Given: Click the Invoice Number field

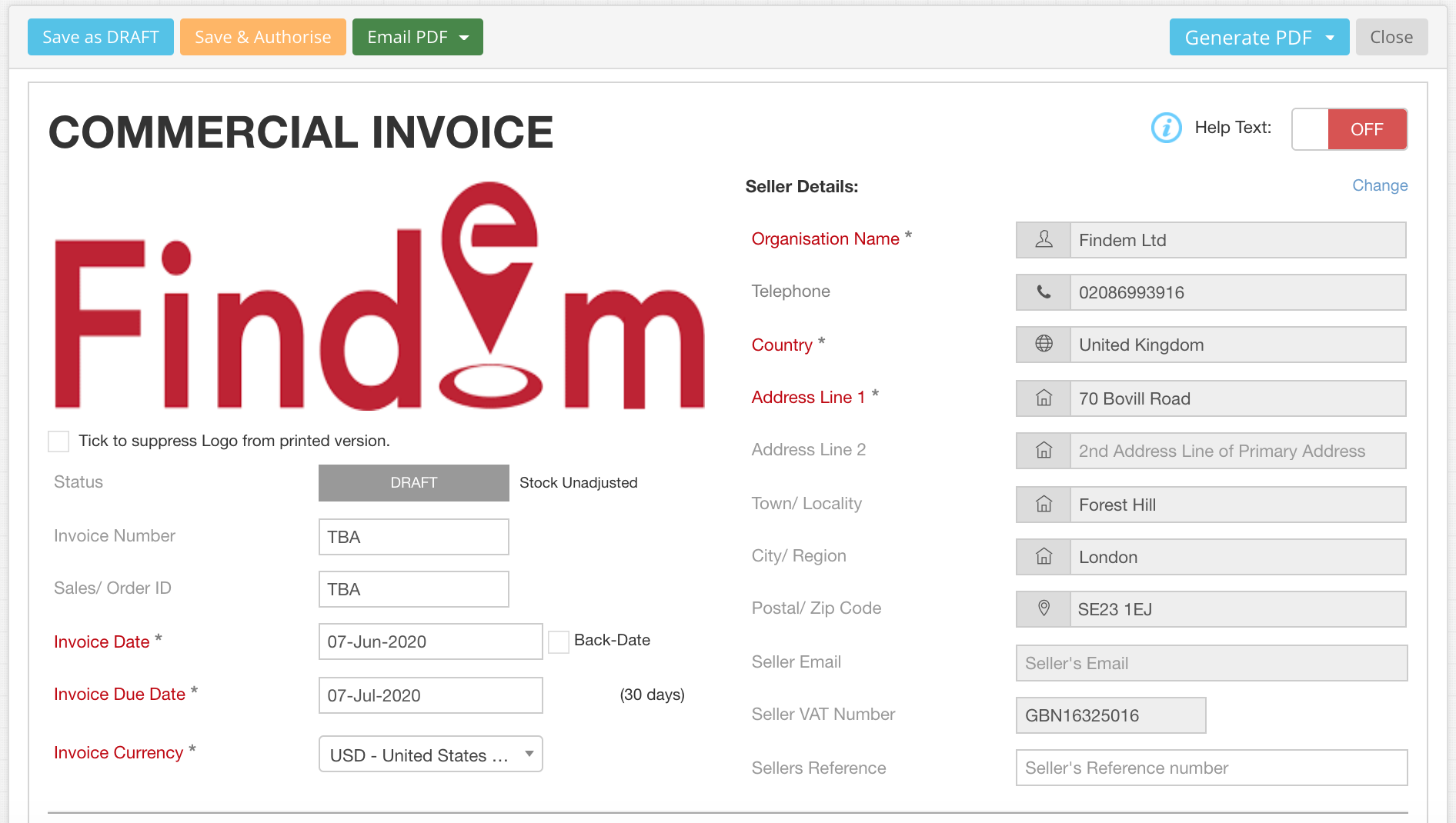Looking at the screenshot, I should click(x=414, y=537).
